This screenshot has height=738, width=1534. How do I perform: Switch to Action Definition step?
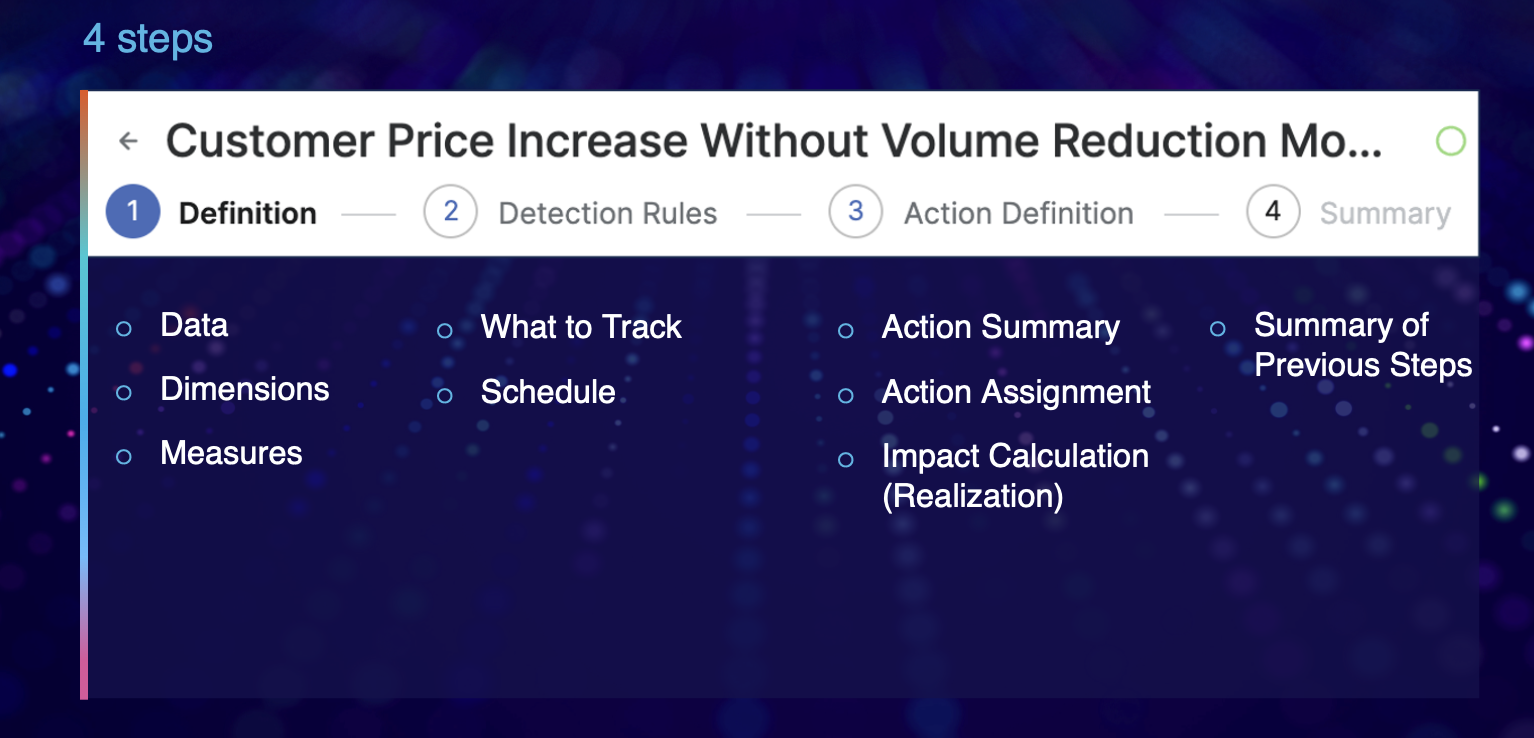[1018, 214]
